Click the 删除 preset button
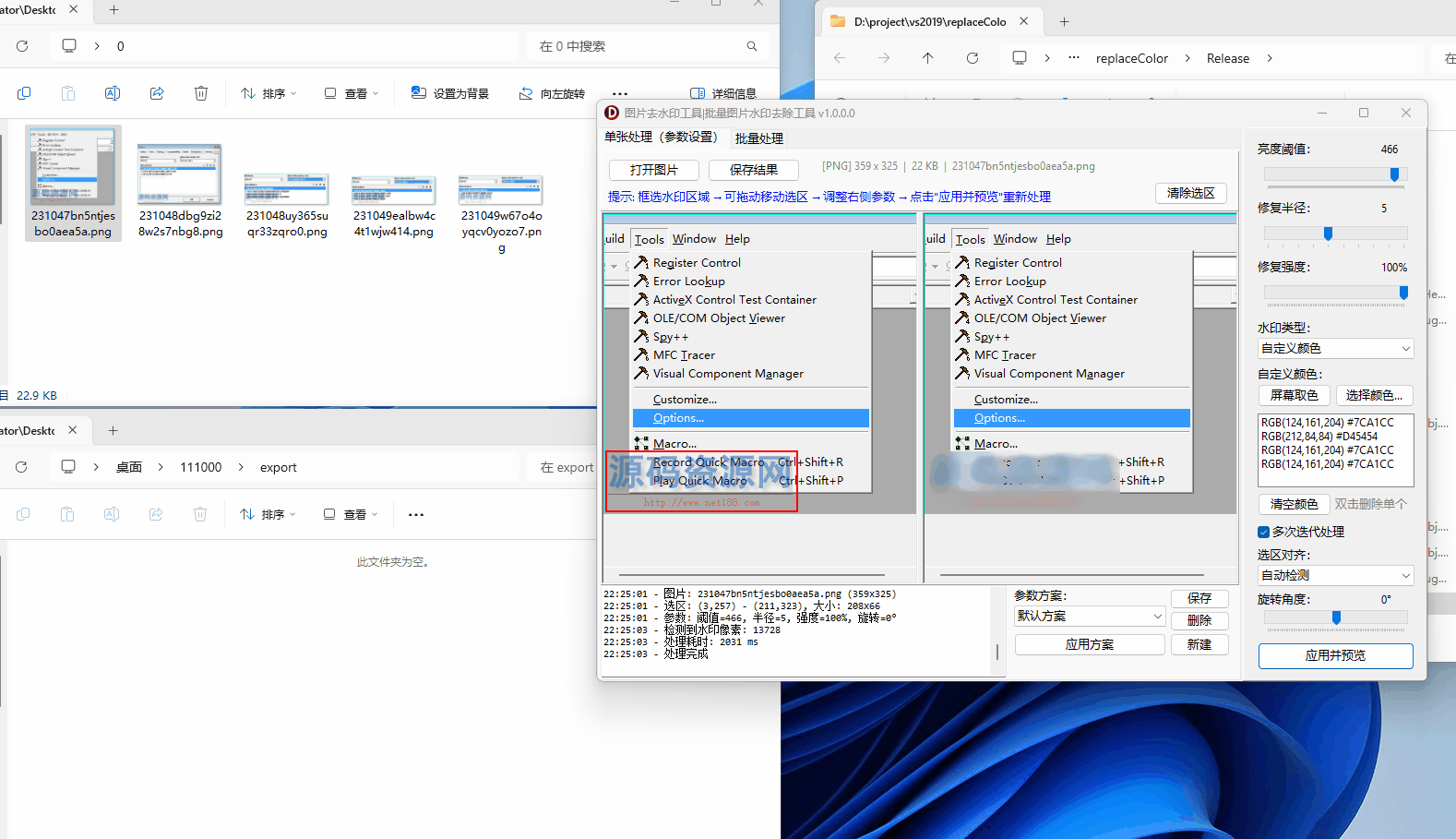 point(1199,620)
